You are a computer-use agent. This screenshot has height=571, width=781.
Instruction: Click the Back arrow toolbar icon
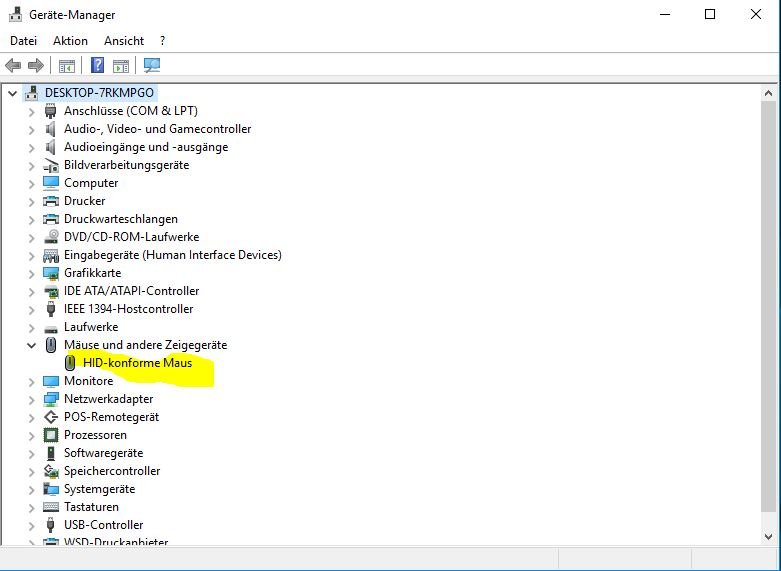point(13,65)
